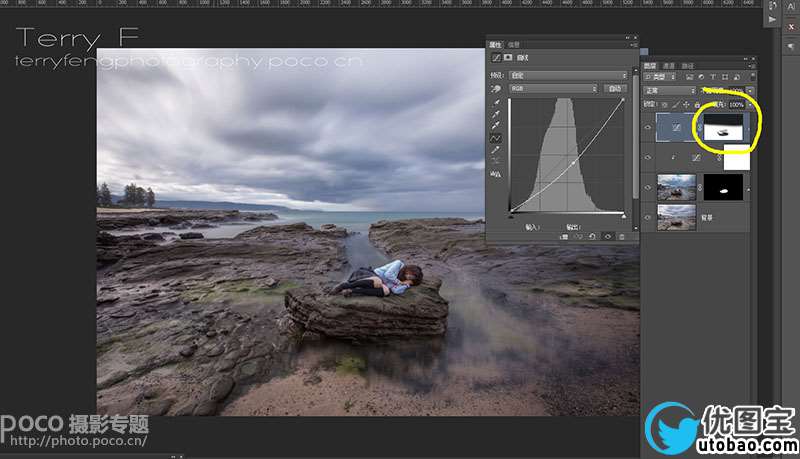The width and height of the screenshot is (800, 459).
Task: Hide the 背景 background layer
Action: point(648,217)
